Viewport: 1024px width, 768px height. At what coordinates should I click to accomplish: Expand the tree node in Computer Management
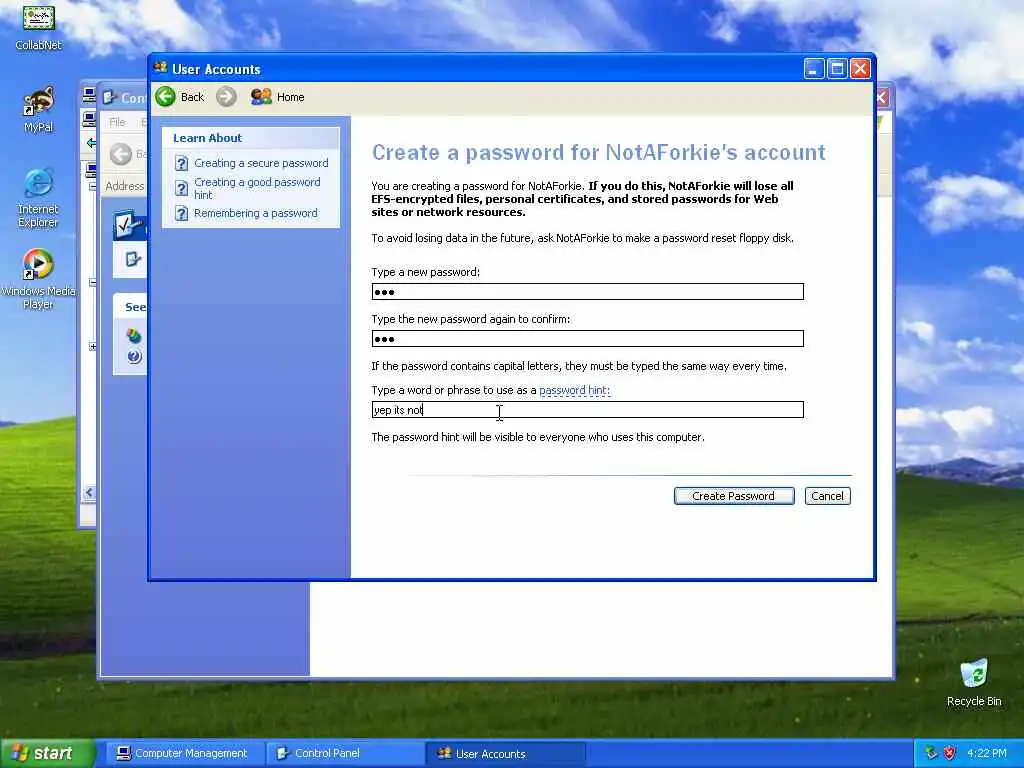[93, 346]
